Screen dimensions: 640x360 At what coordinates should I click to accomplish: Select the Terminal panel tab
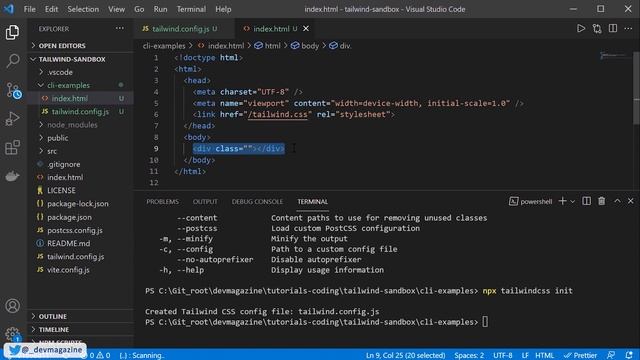312,202
